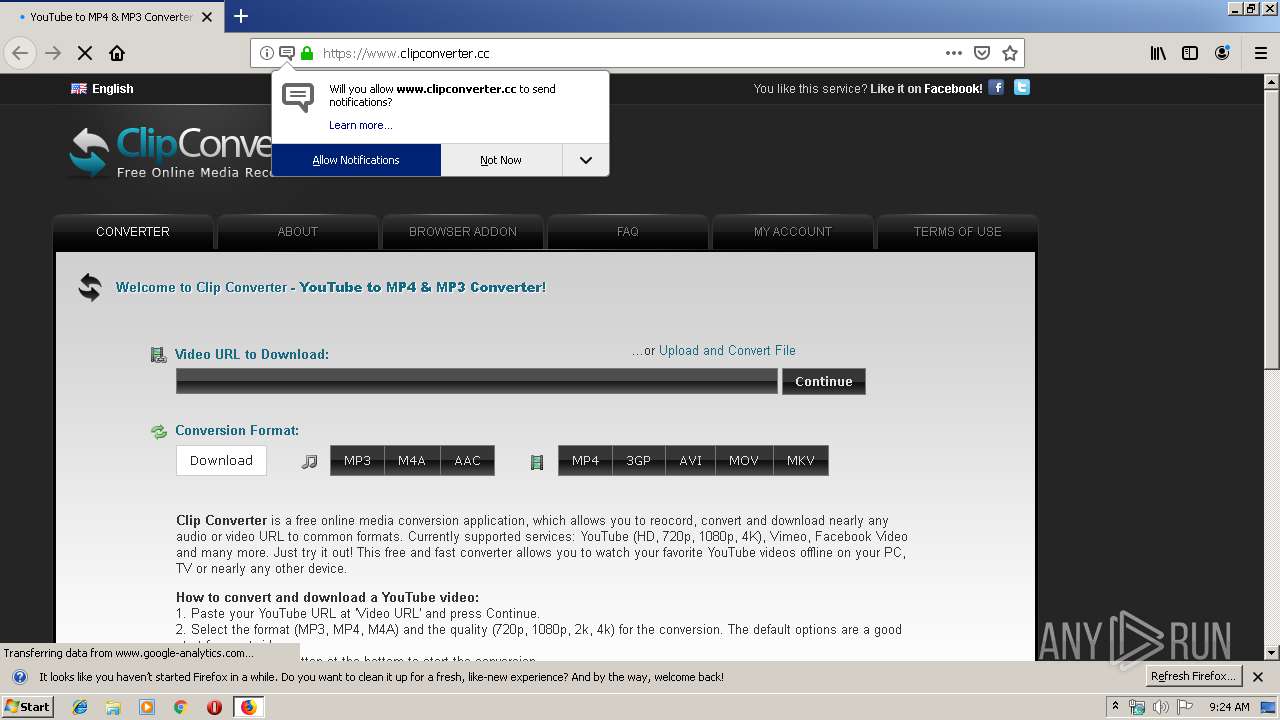Click the Allow Notifications button
This screenshot has width=1280, height=720.
tap(356, 160)
